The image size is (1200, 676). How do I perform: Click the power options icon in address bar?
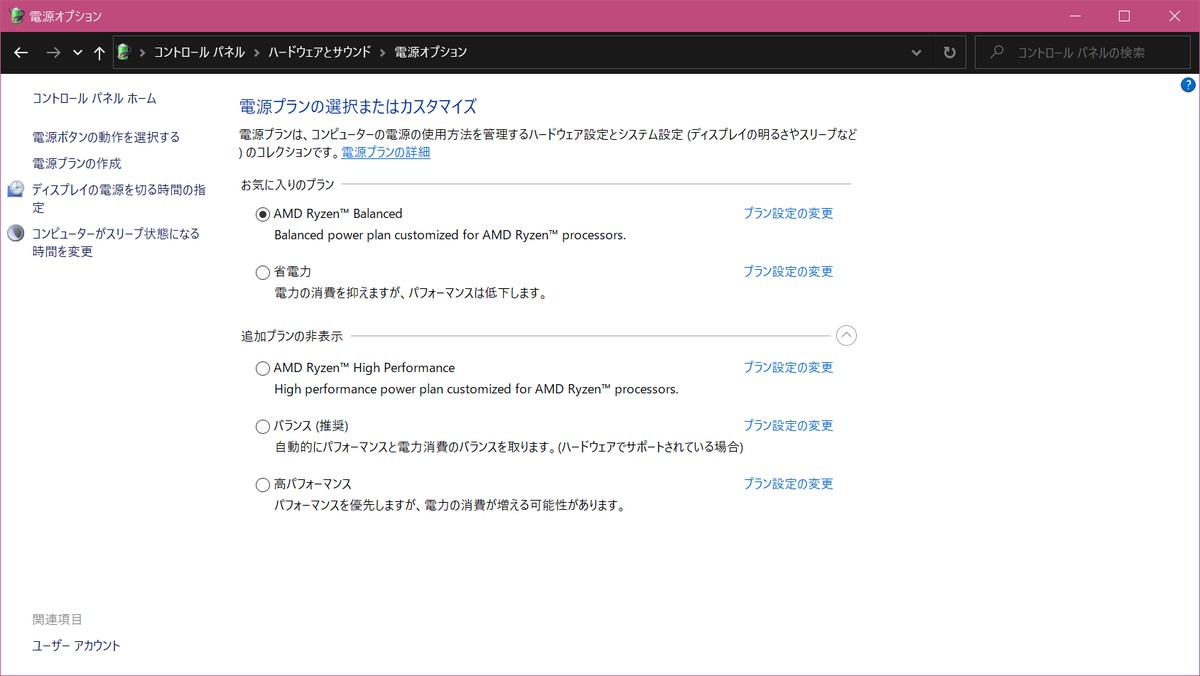click(124, 52)
